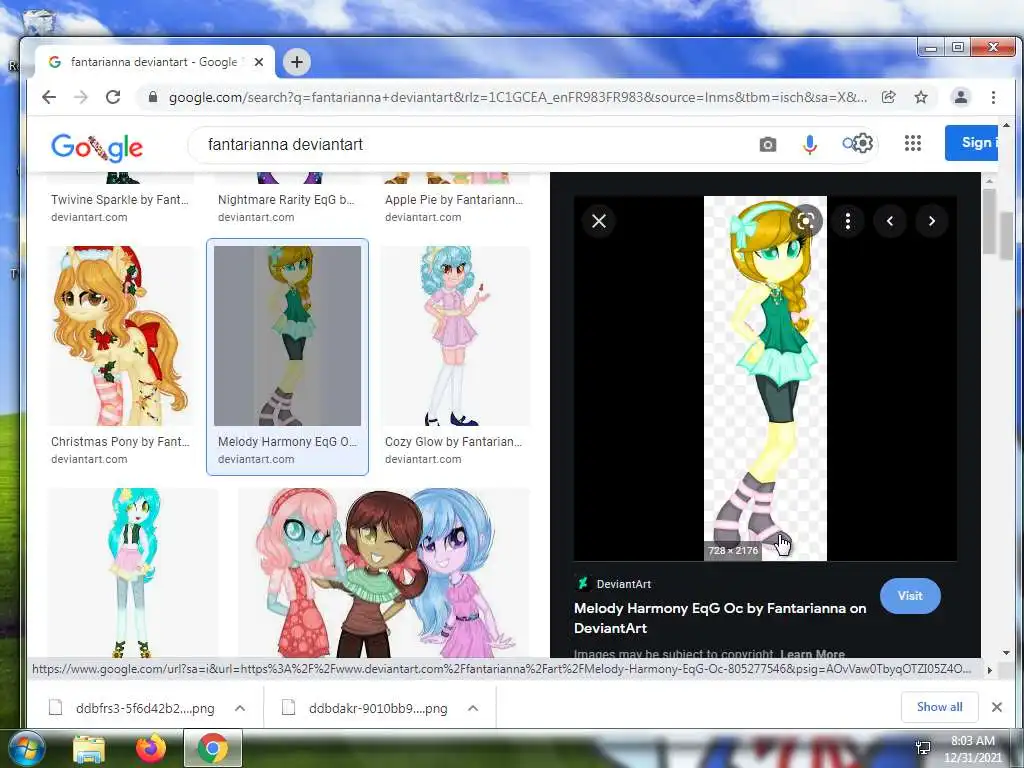Image resolution: width=1024 pixels, height=768 pixels.
Task: Click the Chrome taskbar button
Action: click(x=213, y=748)
